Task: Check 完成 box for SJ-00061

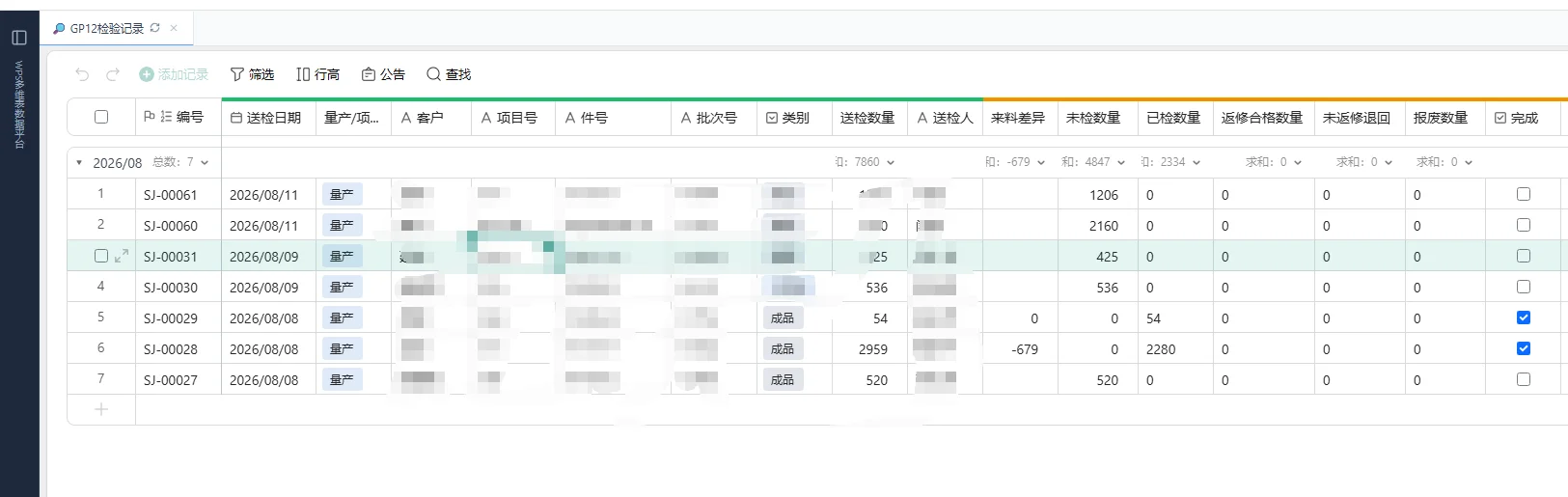Action: point(1524,194)
